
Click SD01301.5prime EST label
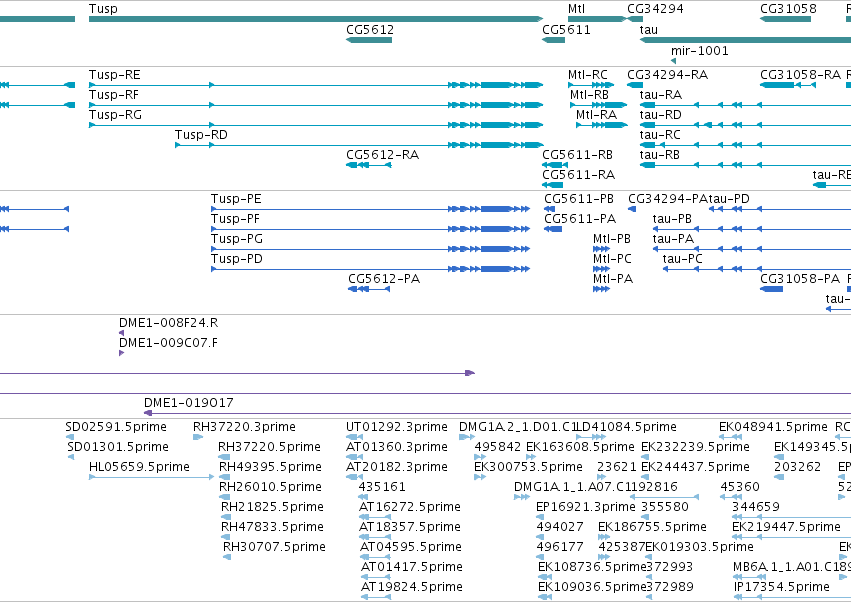coord(118,447)
